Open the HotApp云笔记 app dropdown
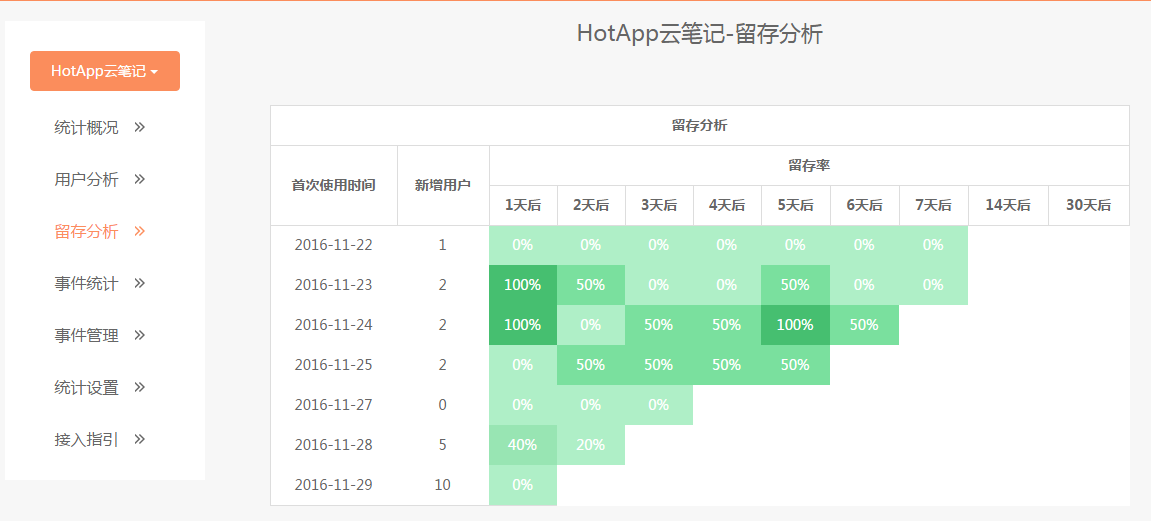 point(105,71)
